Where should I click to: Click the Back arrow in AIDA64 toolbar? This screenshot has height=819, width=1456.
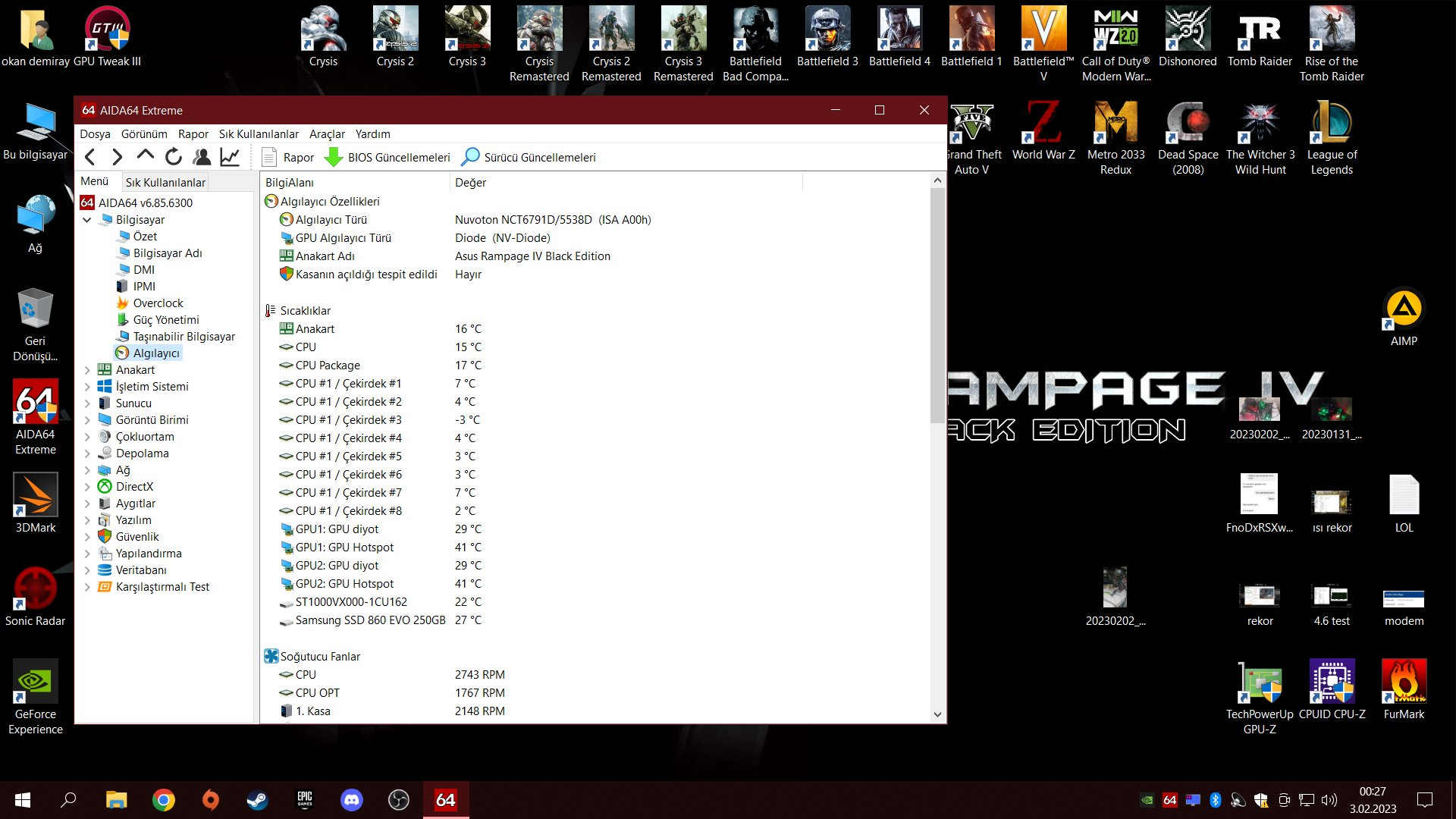click(x=90, y=157)
